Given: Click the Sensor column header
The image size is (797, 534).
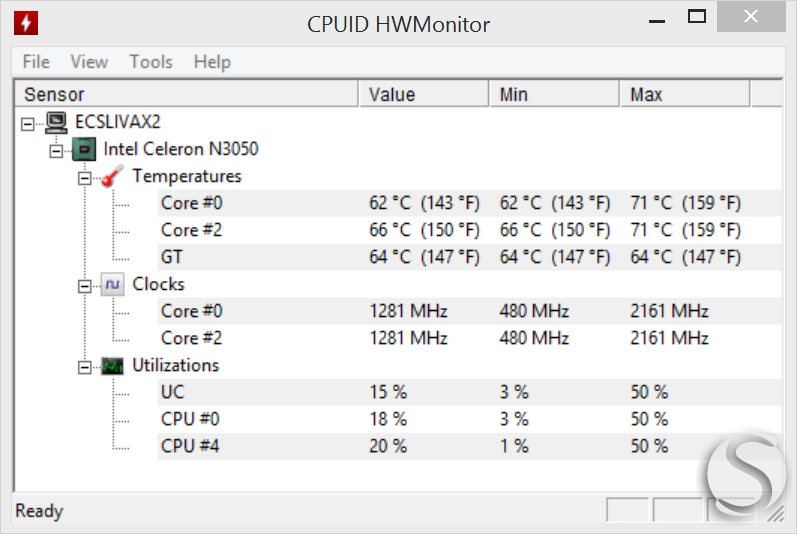Looking at the screenshot, I should click(187, 94).
